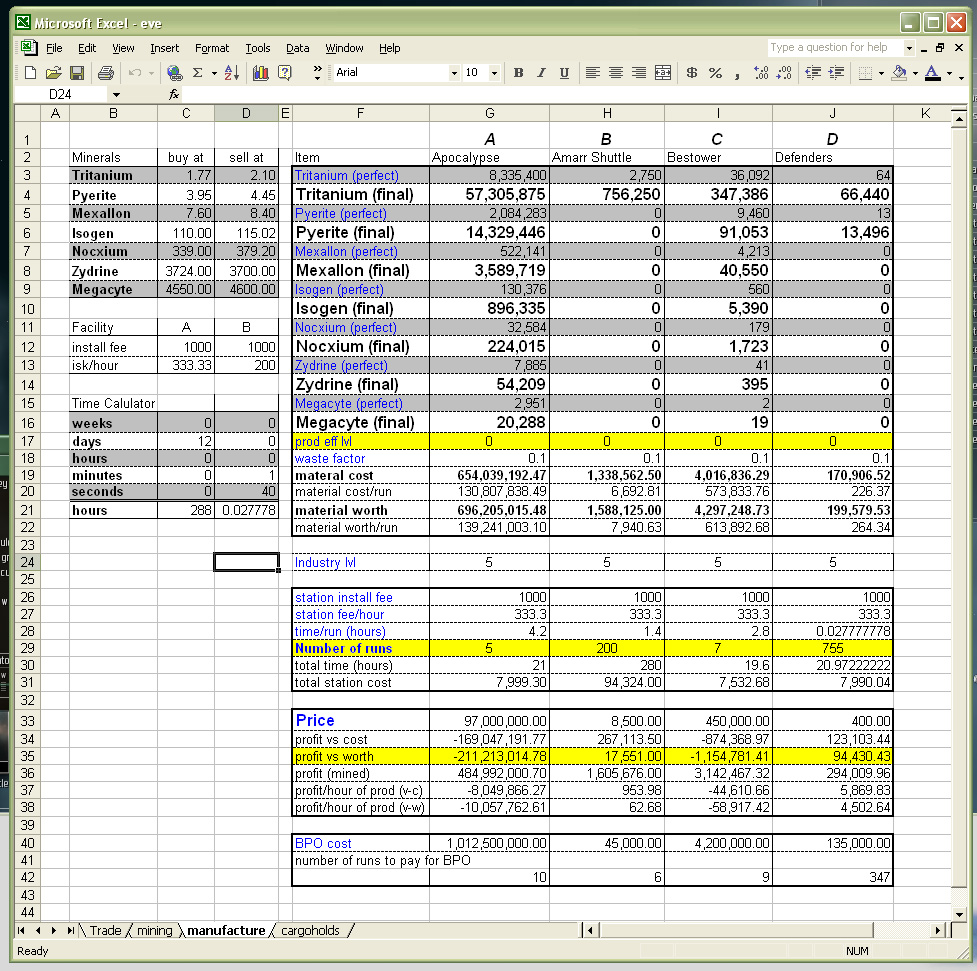Viewport: 977px width, 971px height.
Task: Print the sheet with the printer icon
Action: (106, 73)
